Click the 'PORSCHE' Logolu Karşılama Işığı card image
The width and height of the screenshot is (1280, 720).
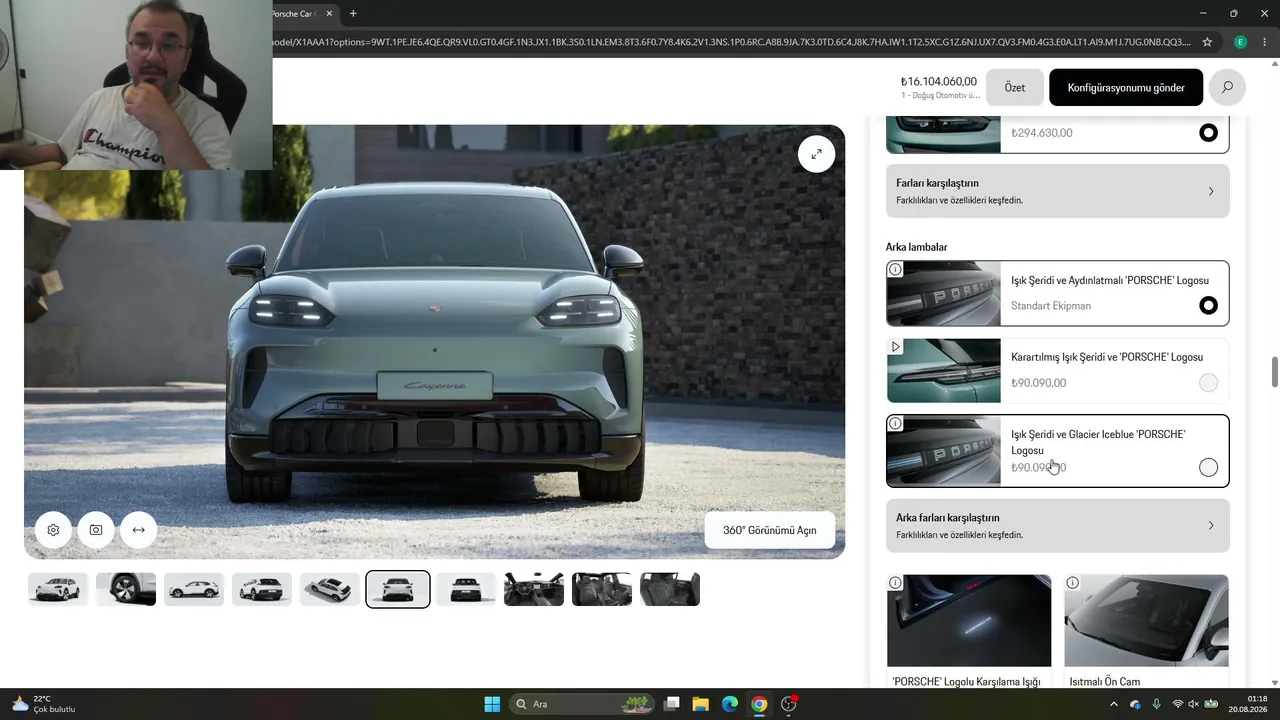point(969,620)
